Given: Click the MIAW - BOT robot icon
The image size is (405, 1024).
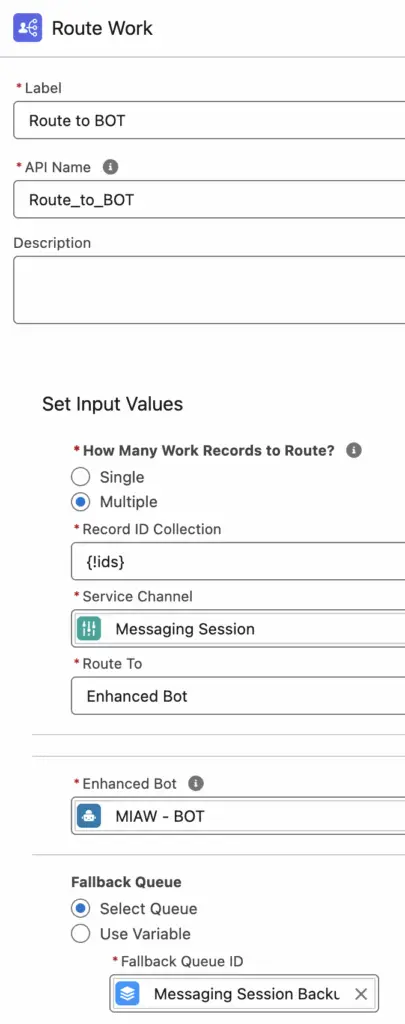Looking at the screenshot, I should point(89,816).
